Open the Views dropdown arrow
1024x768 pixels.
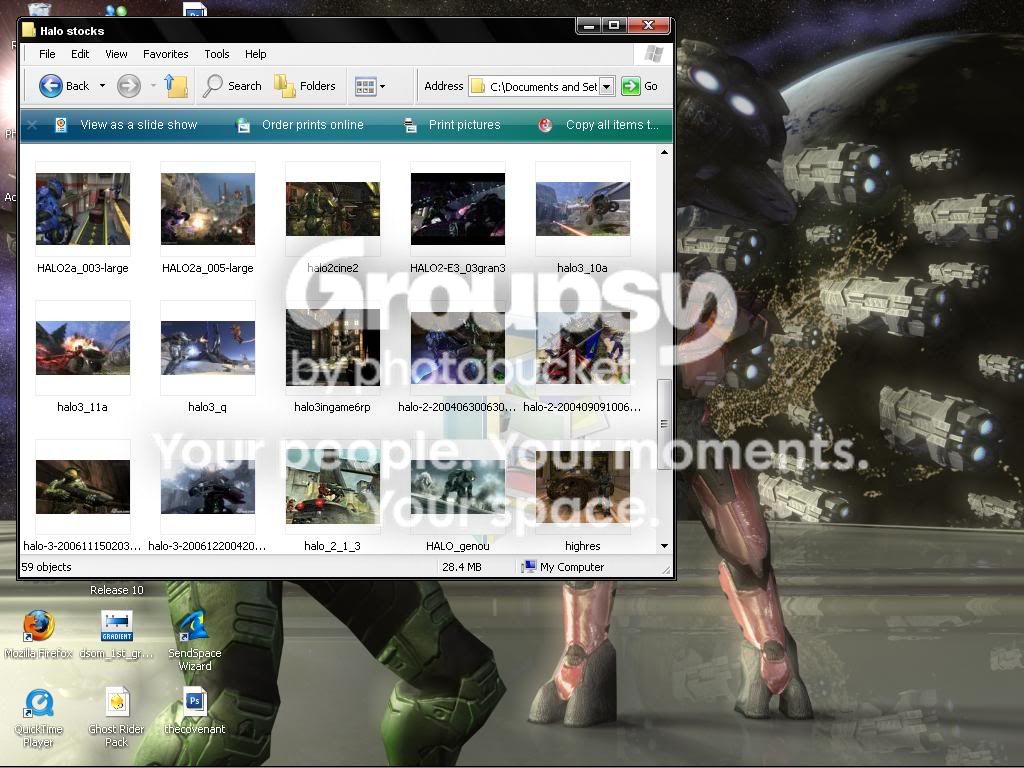click(x=383, y=86)
